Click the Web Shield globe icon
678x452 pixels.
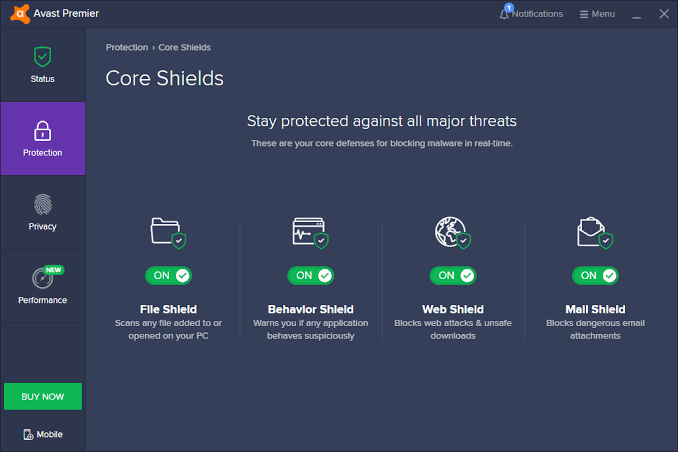pos(453,233)
